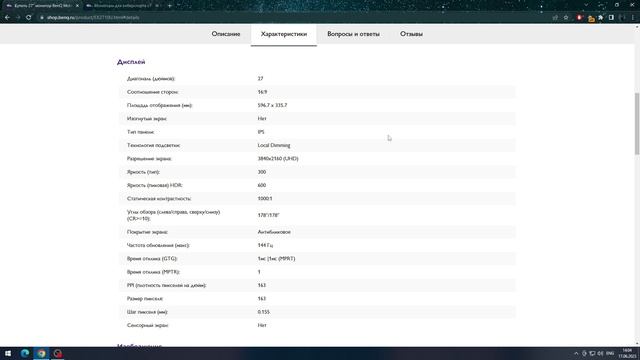Click the 300 typical brightness value
Viewport: 640px width, 360px height.
coord(262,172)
